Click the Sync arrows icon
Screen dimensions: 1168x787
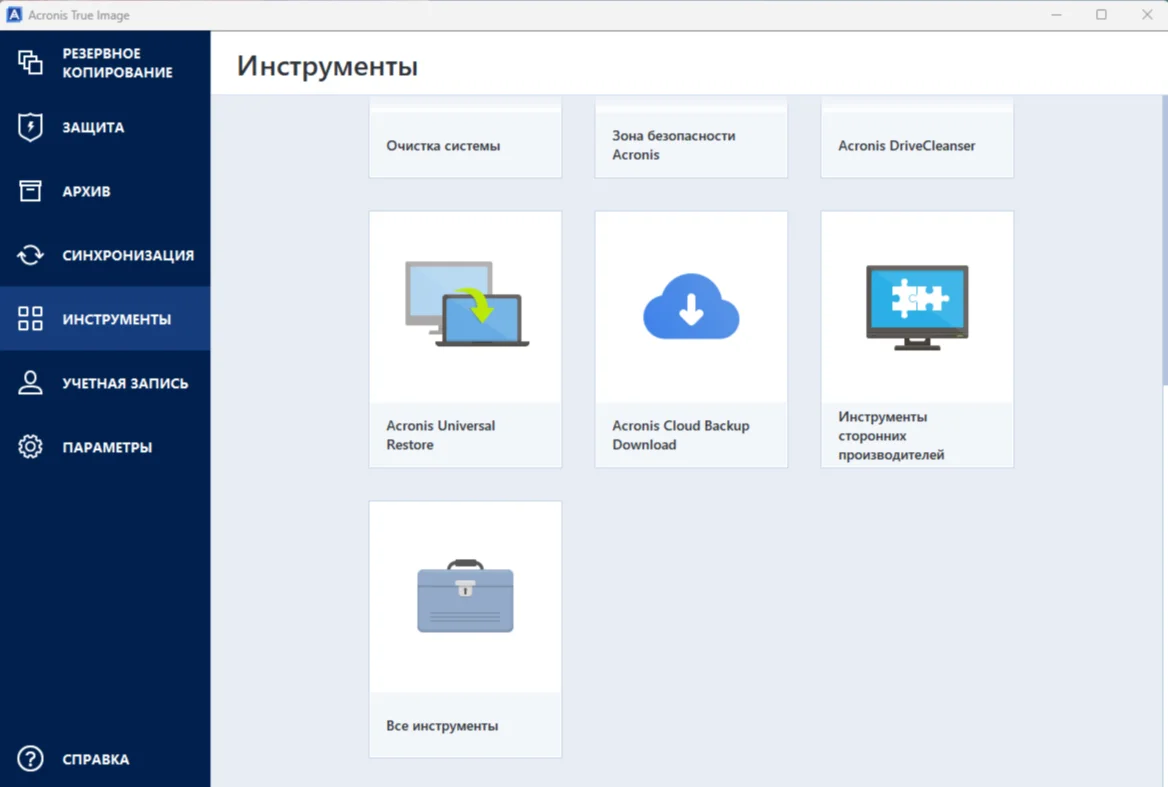tap(30, 255)
